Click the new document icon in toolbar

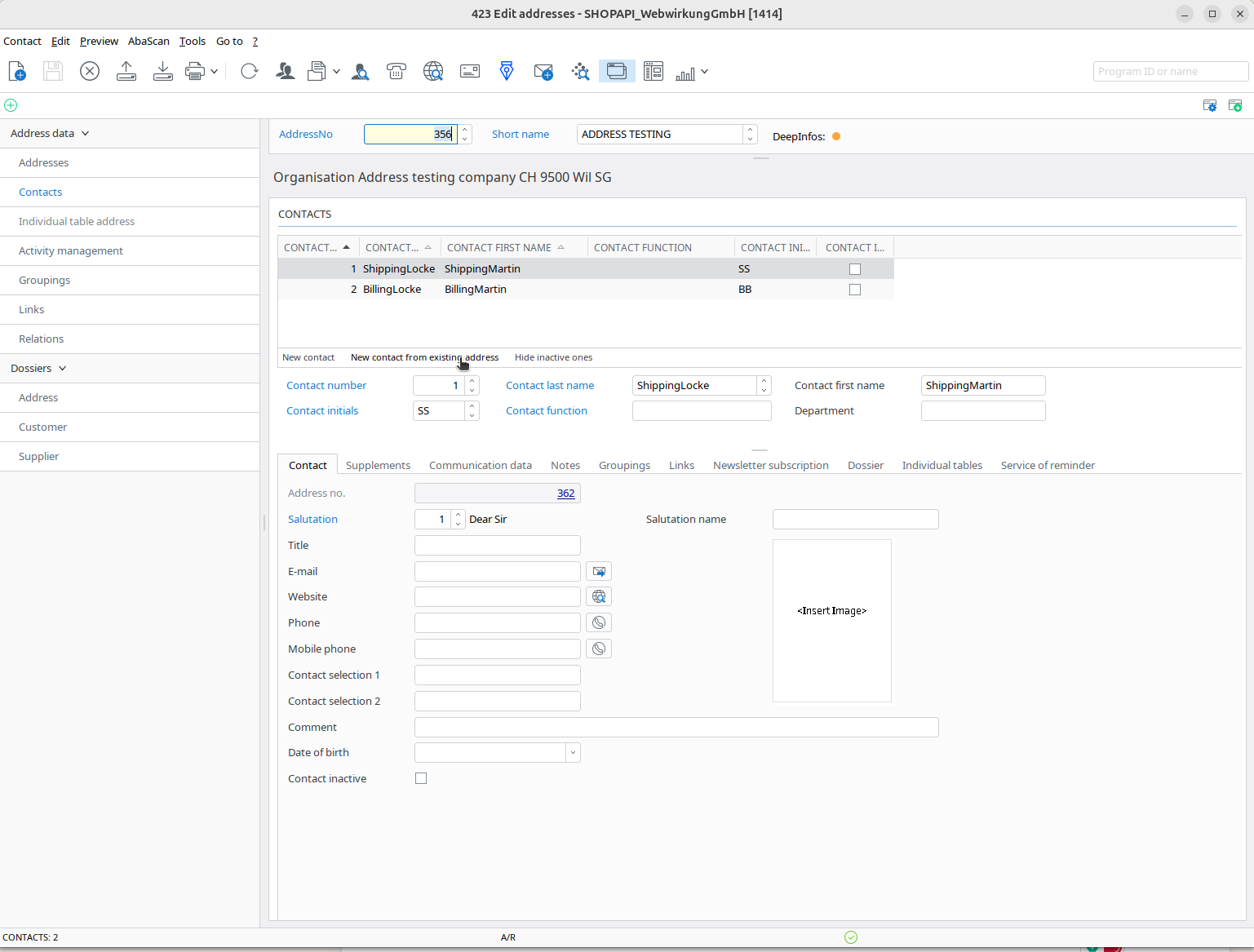tap(17, 72)
